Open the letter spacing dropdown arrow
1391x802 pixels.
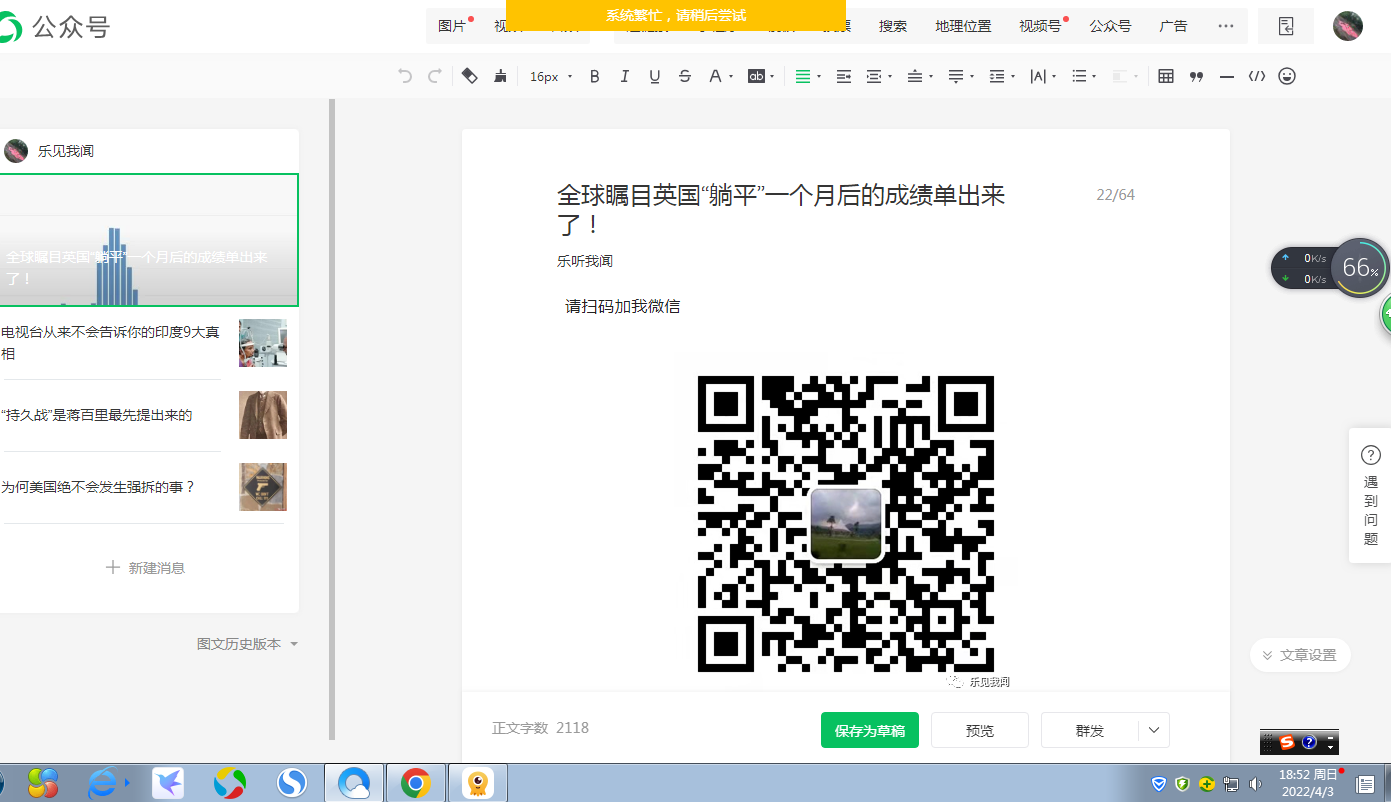click(x=1054, y=76)
